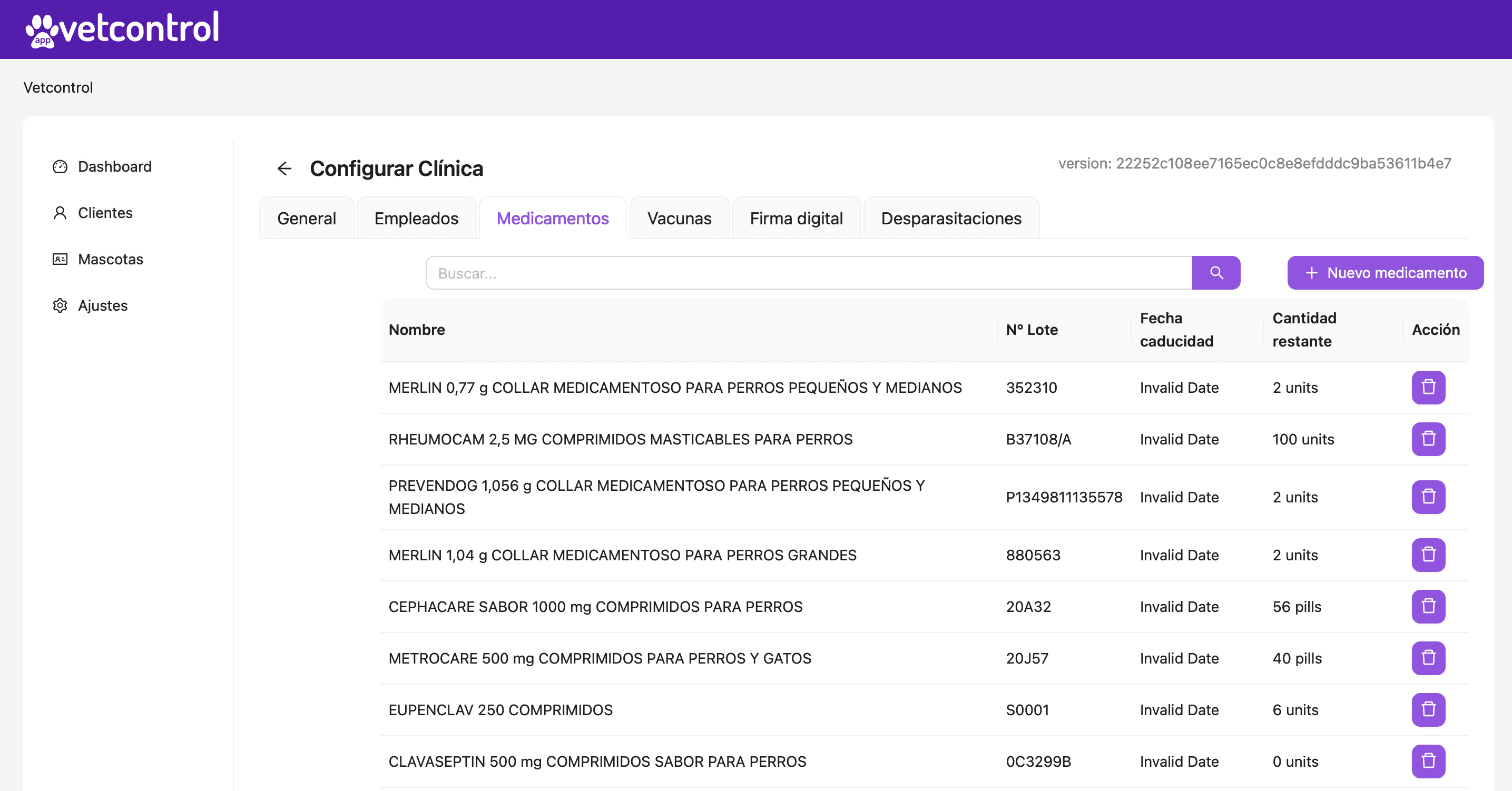Click the 0 units quantity
This screenshot has height=791, width=1512.
[x=1295, y=762]
